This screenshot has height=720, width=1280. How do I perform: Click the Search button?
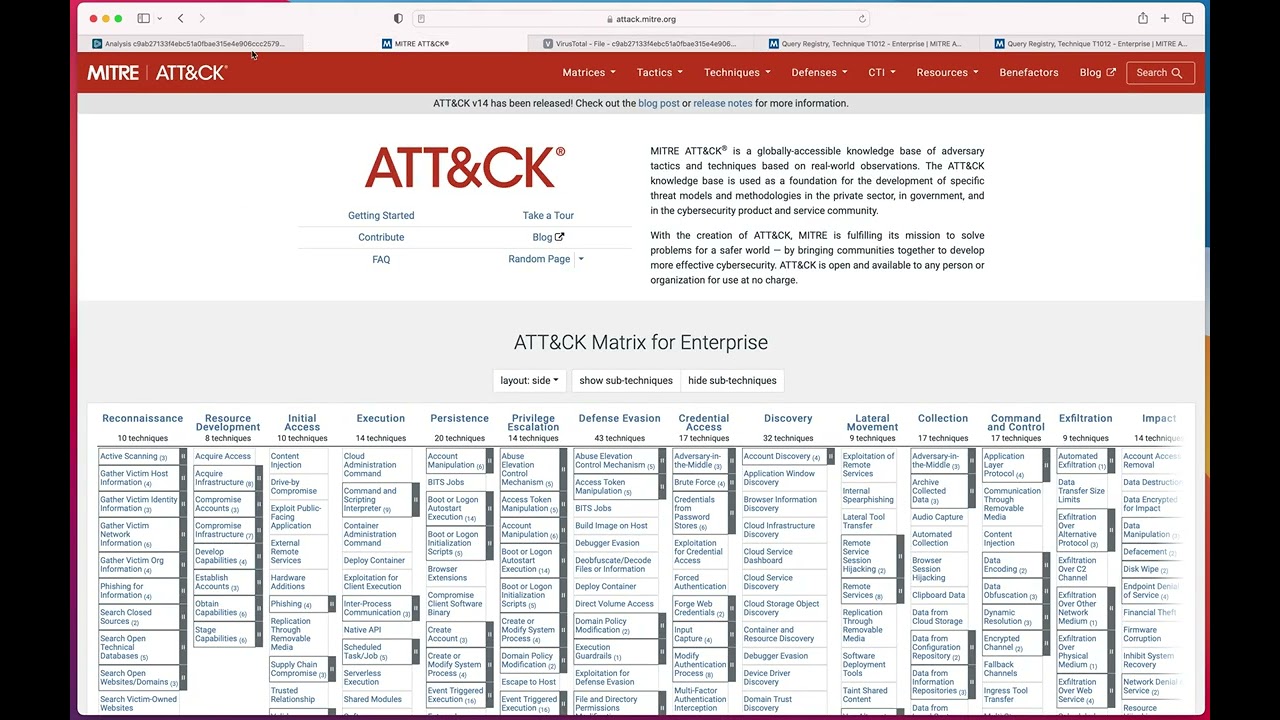[x=1160, y=72]
